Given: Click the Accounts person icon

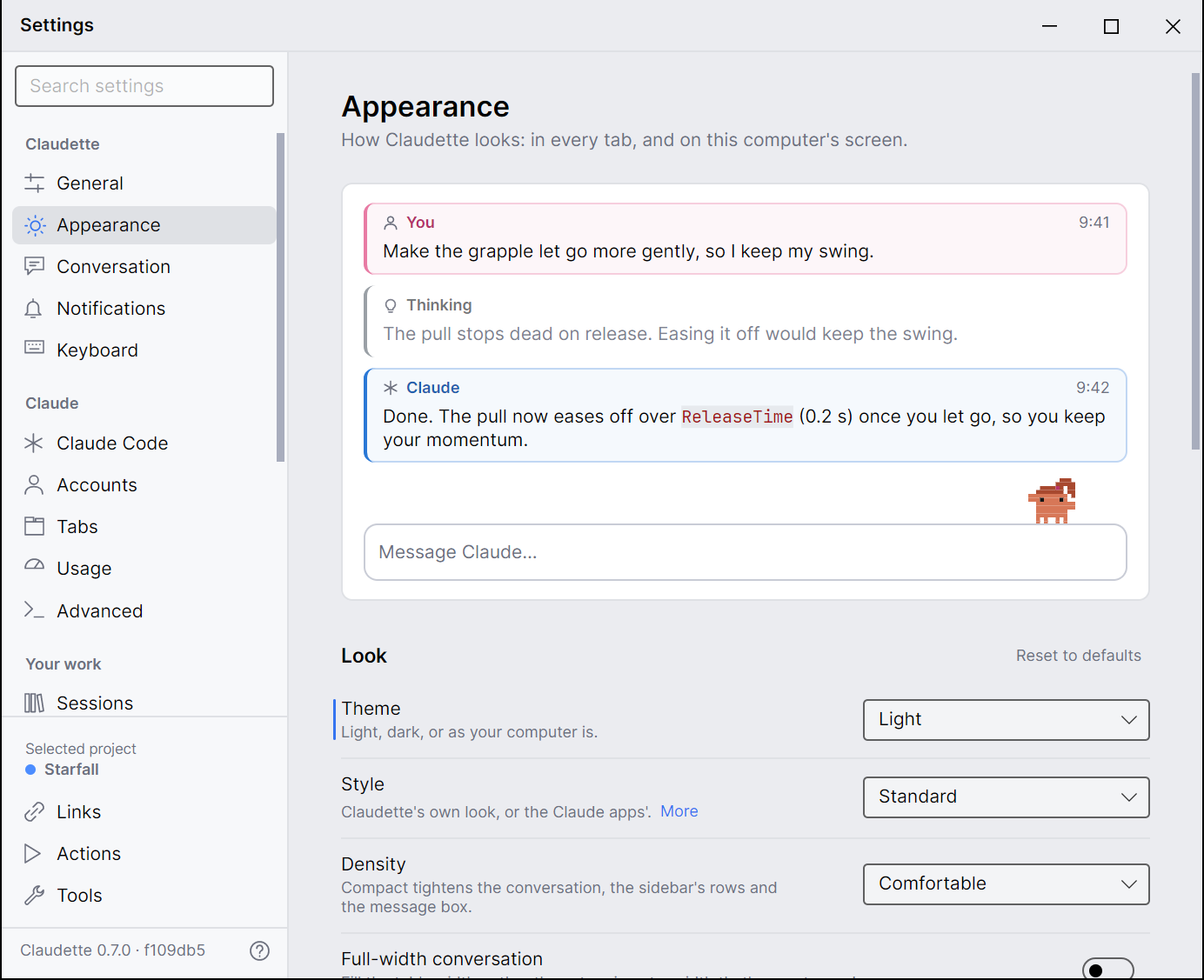Looking at the screenshot, I should pos(34,485).
